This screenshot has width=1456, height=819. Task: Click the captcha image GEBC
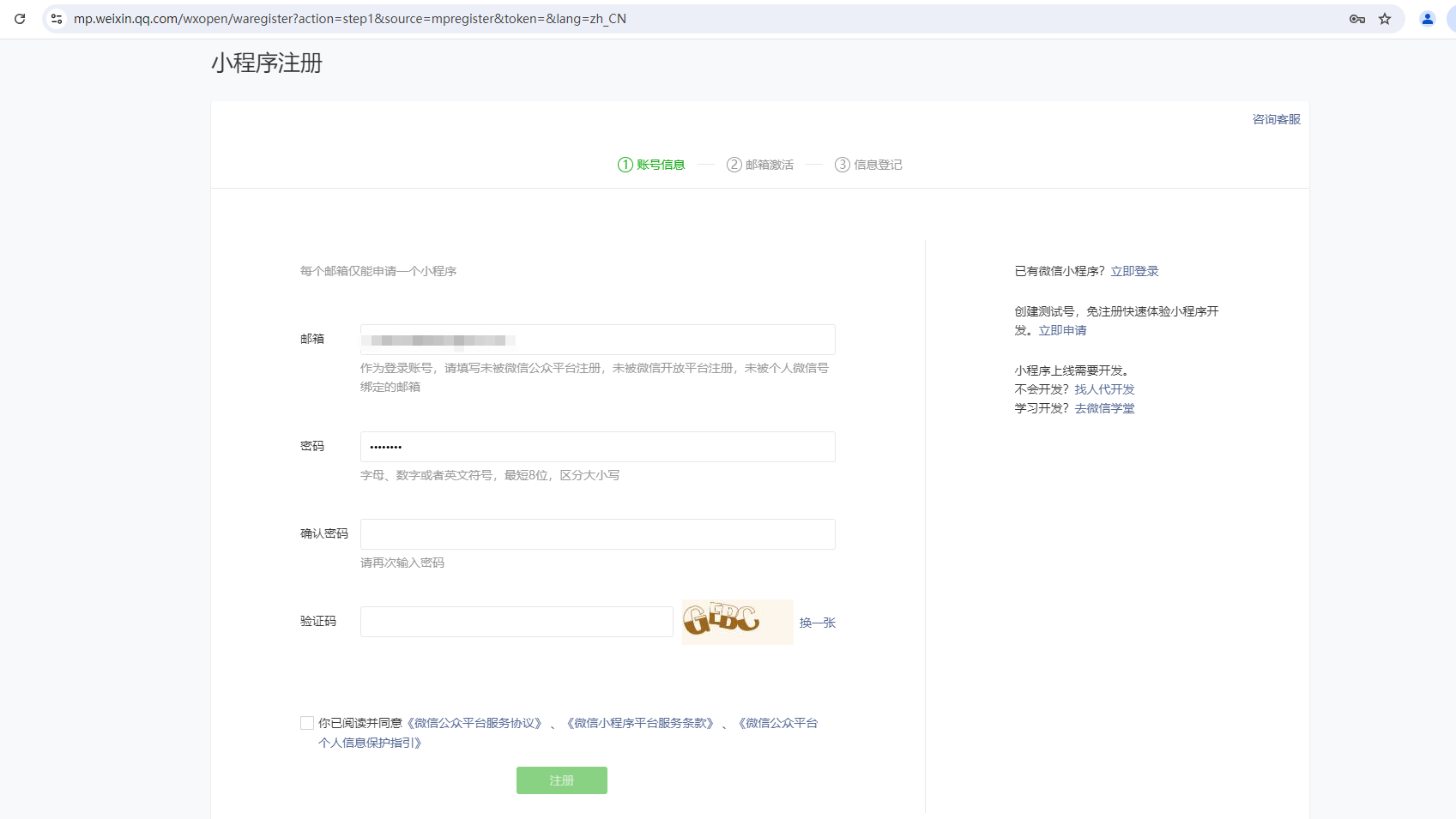[x=737, y=622]
